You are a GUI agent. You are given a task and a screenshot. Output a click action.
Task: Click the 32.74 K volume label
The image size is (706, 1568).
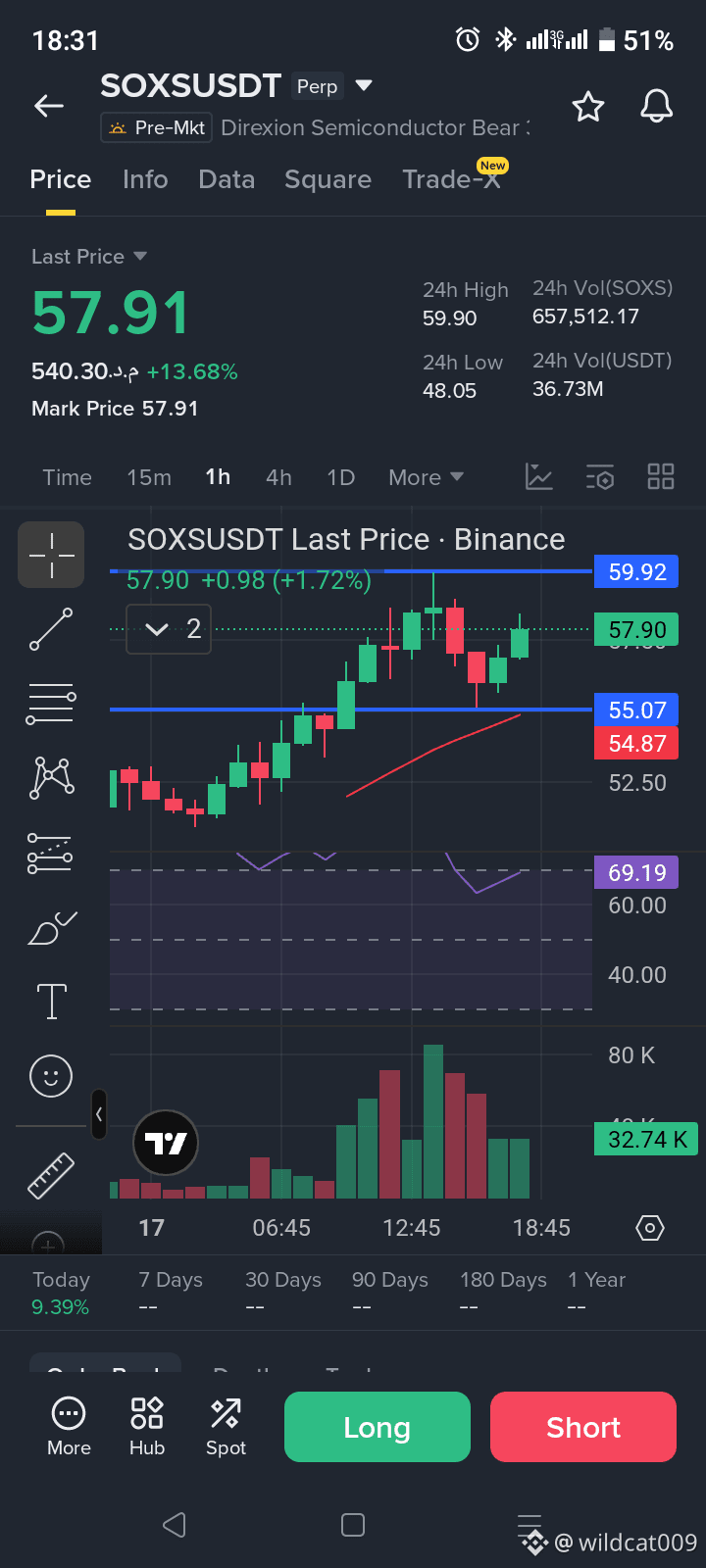point(646,1139)
